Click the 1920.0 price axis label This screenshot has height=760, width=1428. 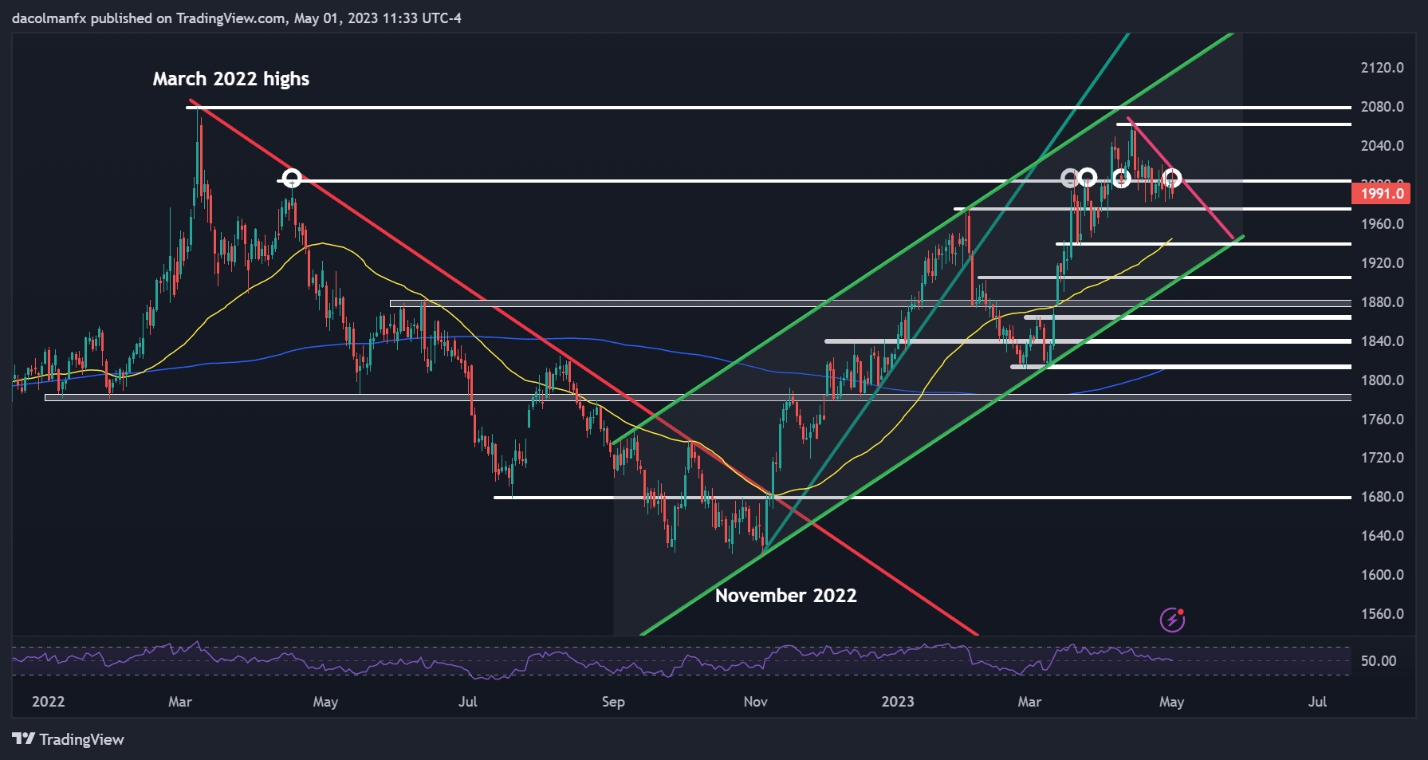[1384, 263]
